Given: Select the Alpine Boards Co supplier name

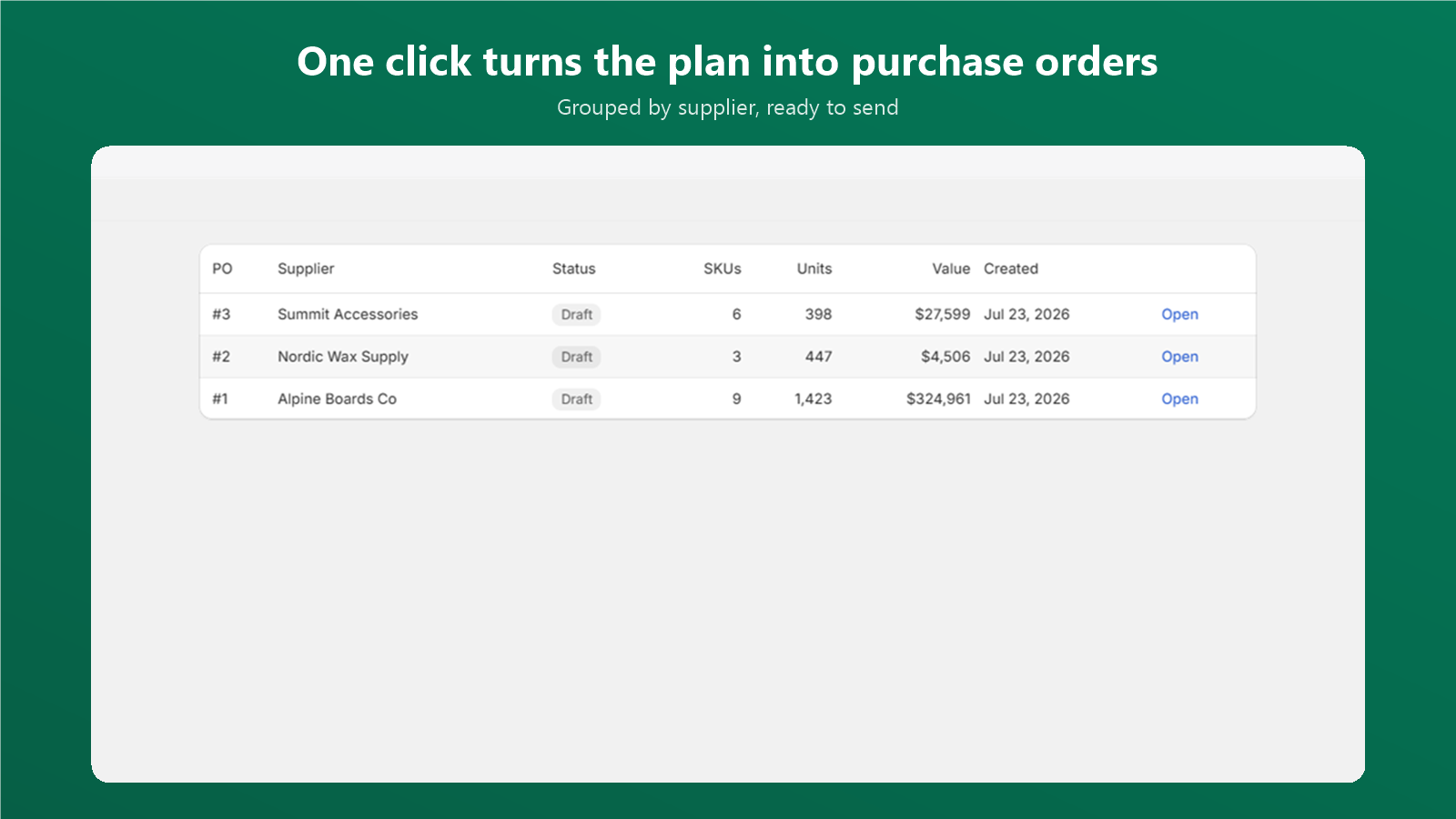Looking at the screenshot, I should (337, 399).
